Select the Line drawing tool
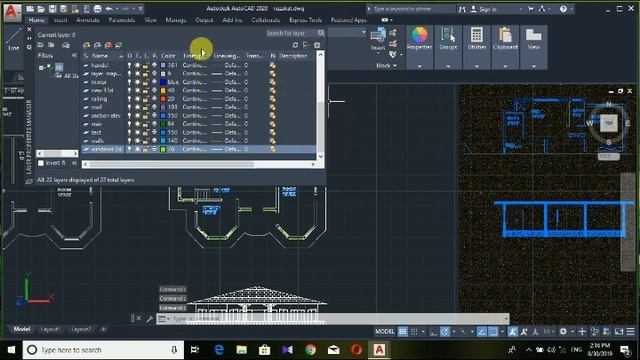This screenshot has width=640, height=360. pos(14,40)
